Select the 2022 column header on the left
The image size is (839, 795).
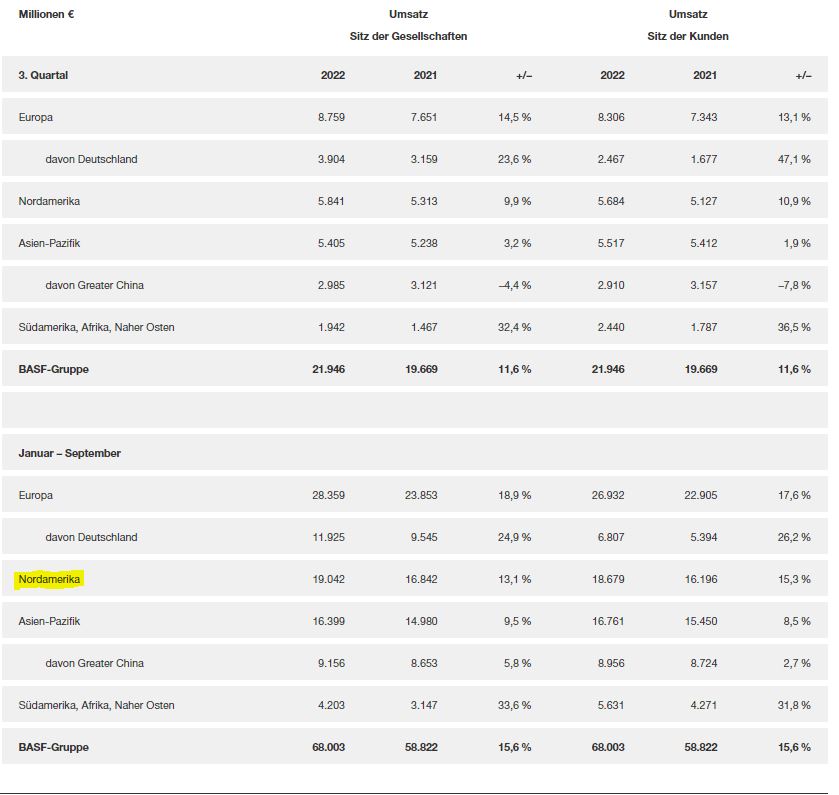(x=333, y=74)
